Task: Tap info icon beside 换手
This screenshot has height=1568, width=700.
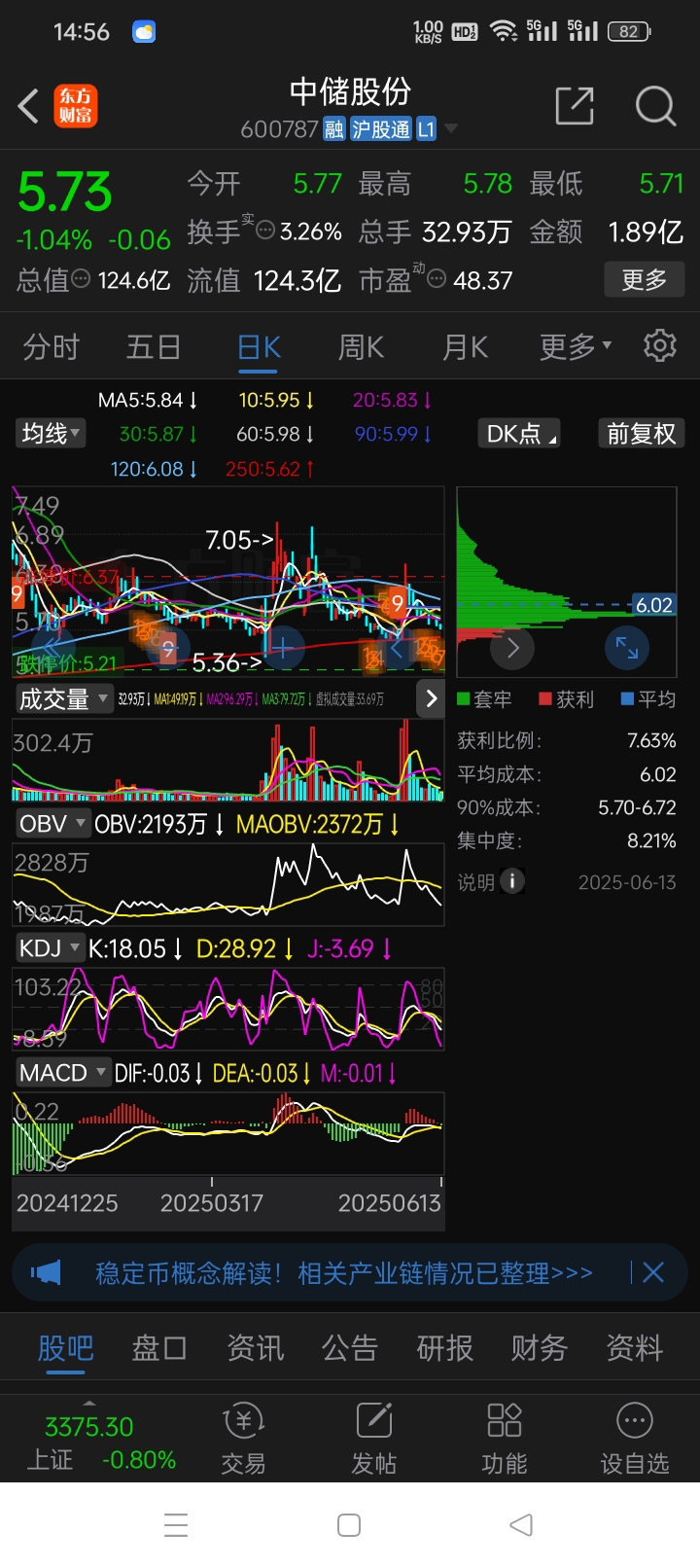Action: [264, 232]
